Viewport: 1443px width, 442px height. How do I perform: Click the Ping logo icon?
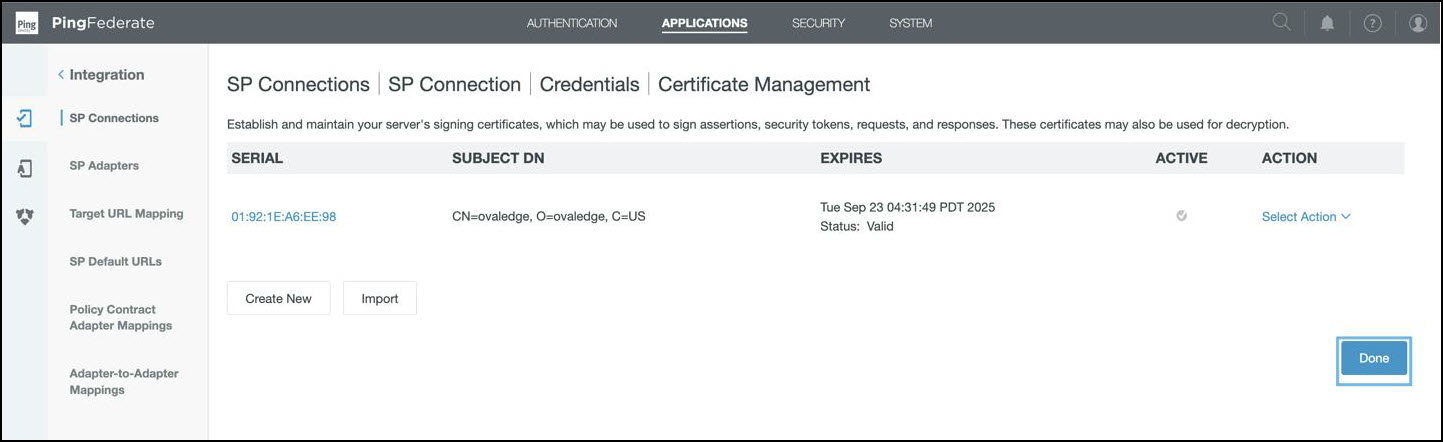27,23
